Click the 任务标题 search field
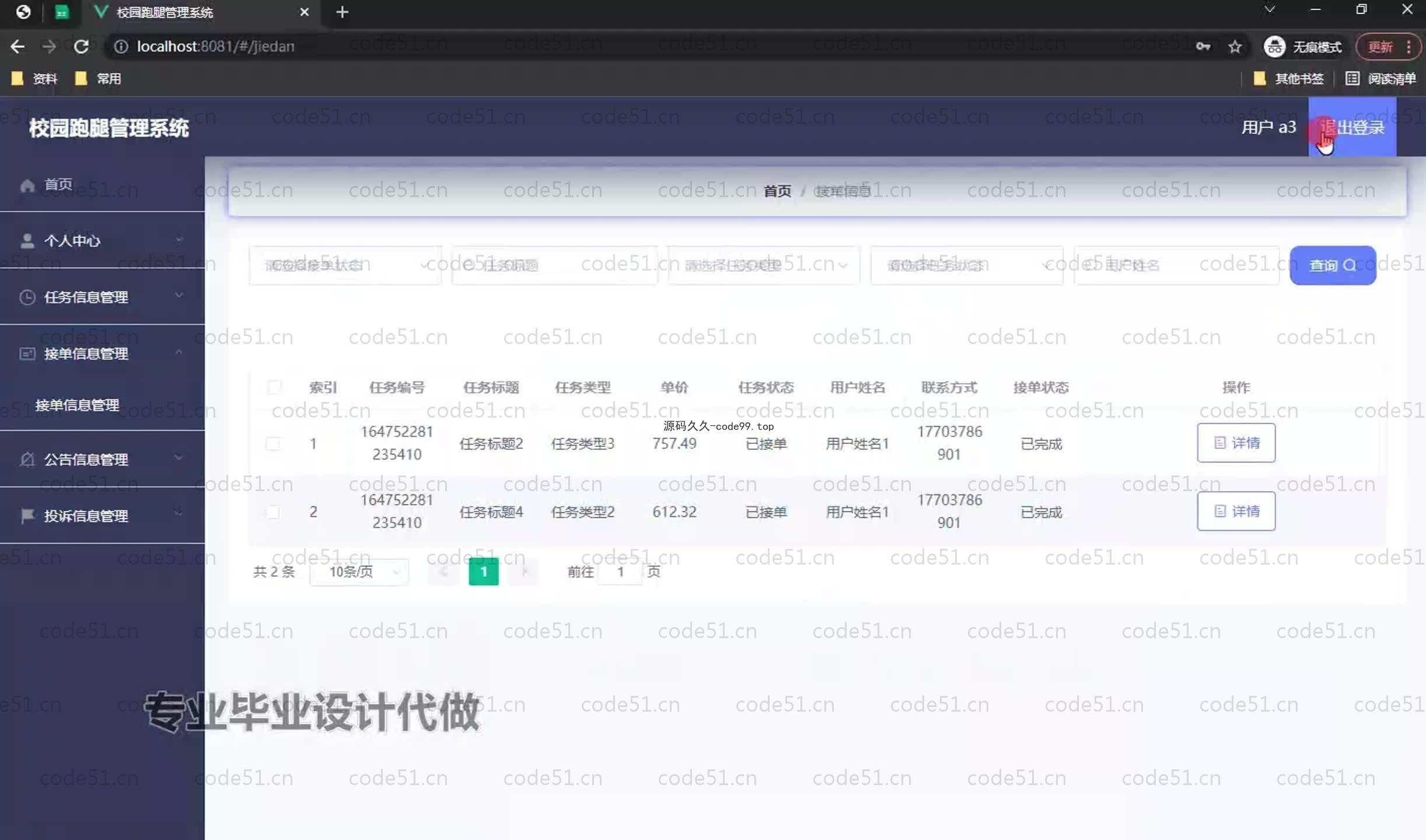This screenshot has width=1426, height=840. pyautogui.click(x=554, y=265)
